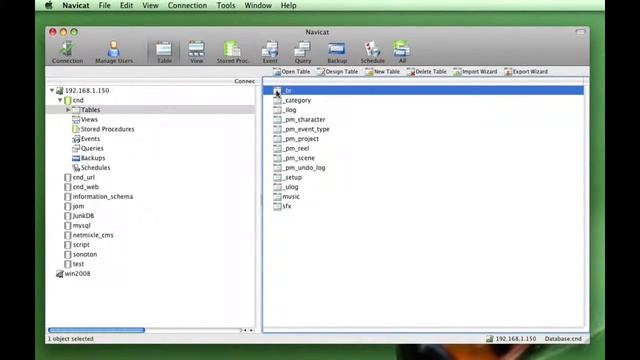Select the _pm_project table
640x360 pixels.
[x=296, y=139]
